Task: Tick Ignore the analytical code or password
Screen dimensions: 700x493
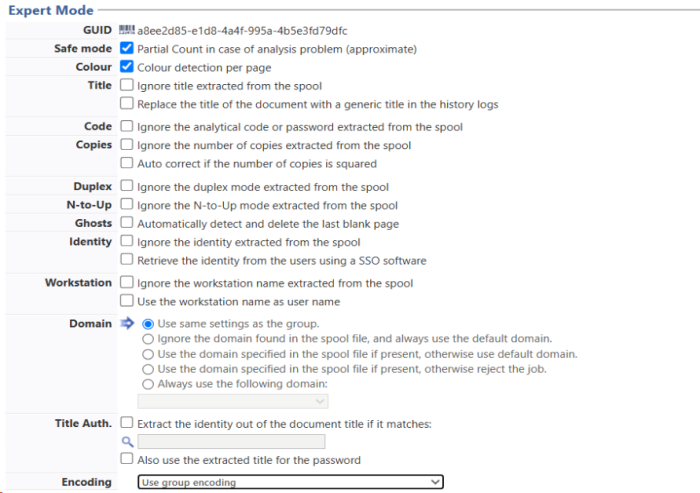Action: pyautogui.click(x=126, y=127)
